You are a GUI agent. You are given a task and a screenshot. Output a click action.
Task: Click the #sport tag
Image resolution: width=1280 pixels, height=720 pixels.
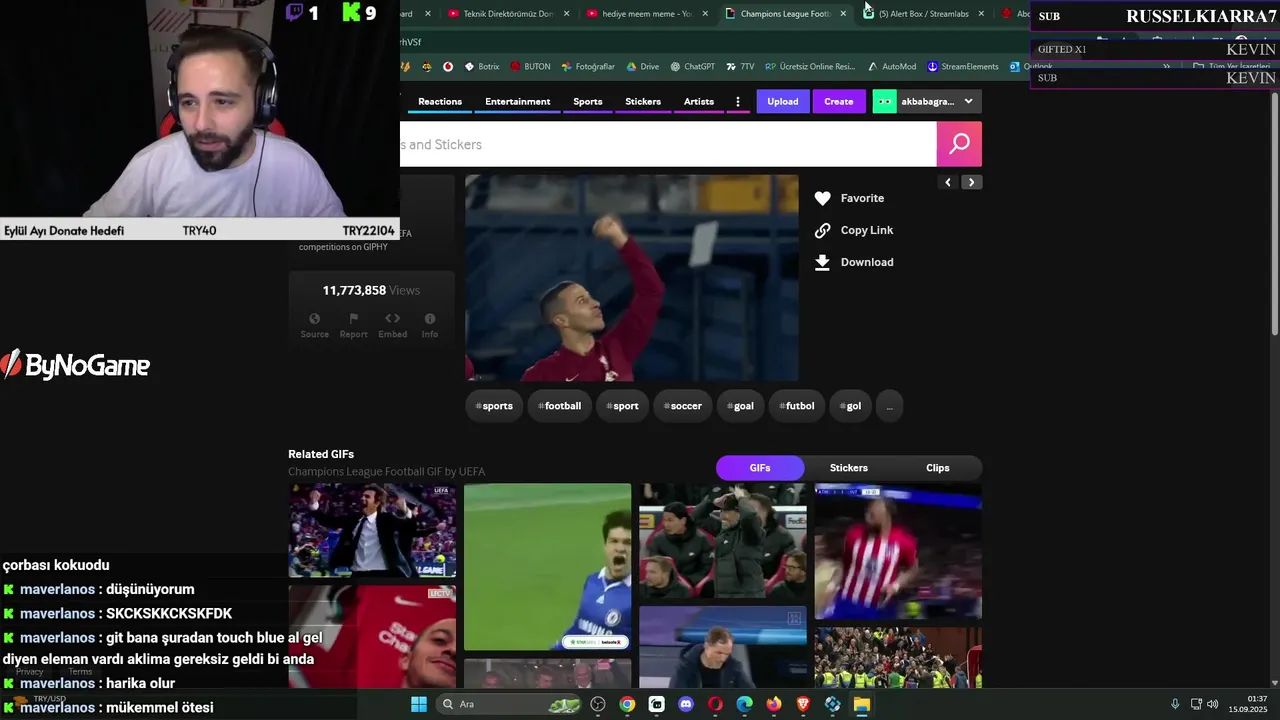[x=622, y=406]
